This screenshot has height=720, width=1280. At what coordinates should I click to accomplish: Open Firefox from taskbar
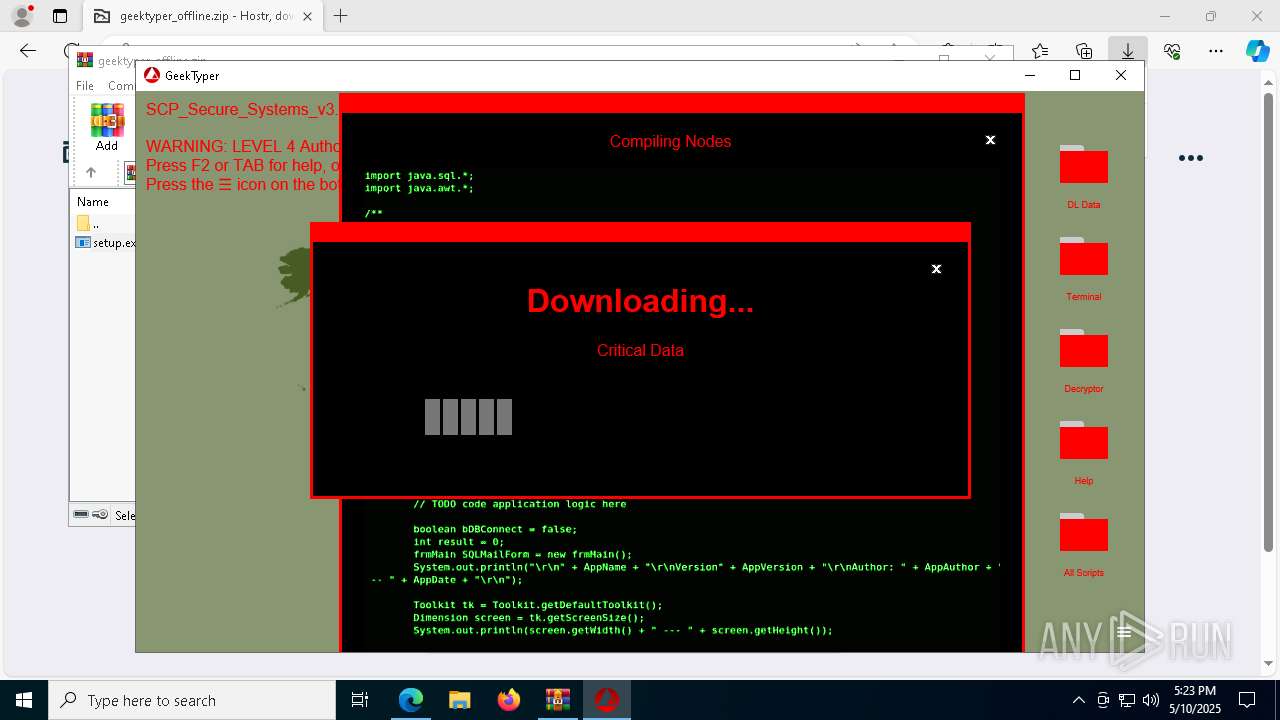tap(508, 700)
